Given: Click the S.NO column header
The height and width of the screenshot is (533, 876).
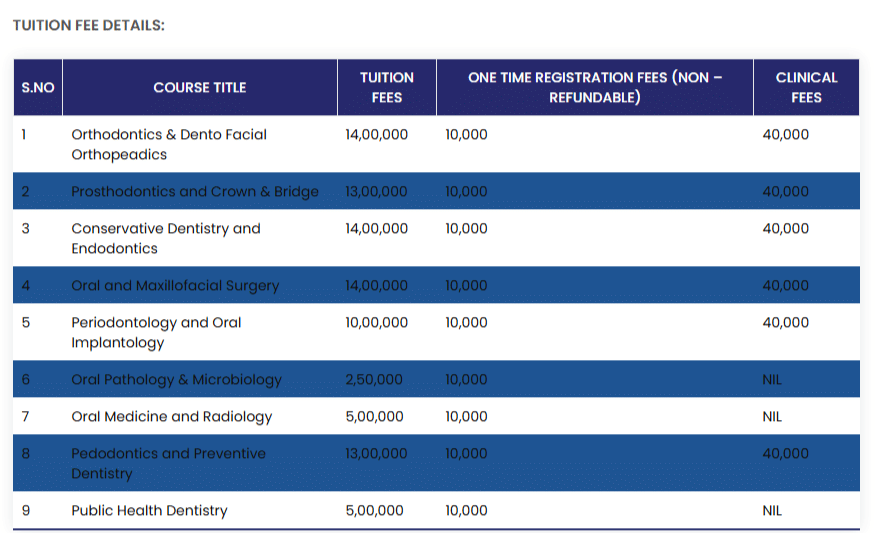Looking at the screenshot, I should [x=38, y=88].
